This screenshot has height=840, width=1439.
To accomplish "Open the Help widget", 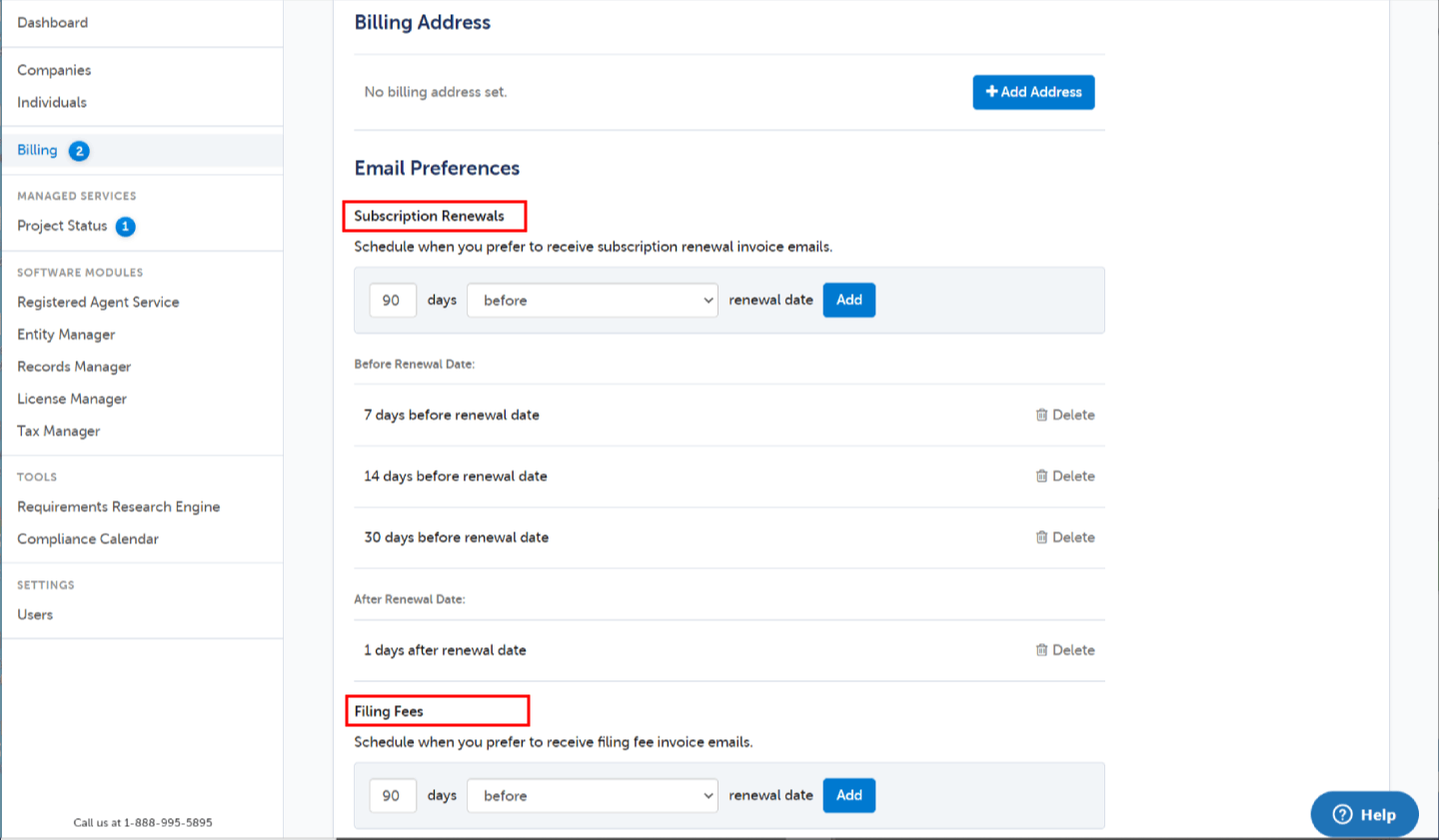I will point(1364,814).
